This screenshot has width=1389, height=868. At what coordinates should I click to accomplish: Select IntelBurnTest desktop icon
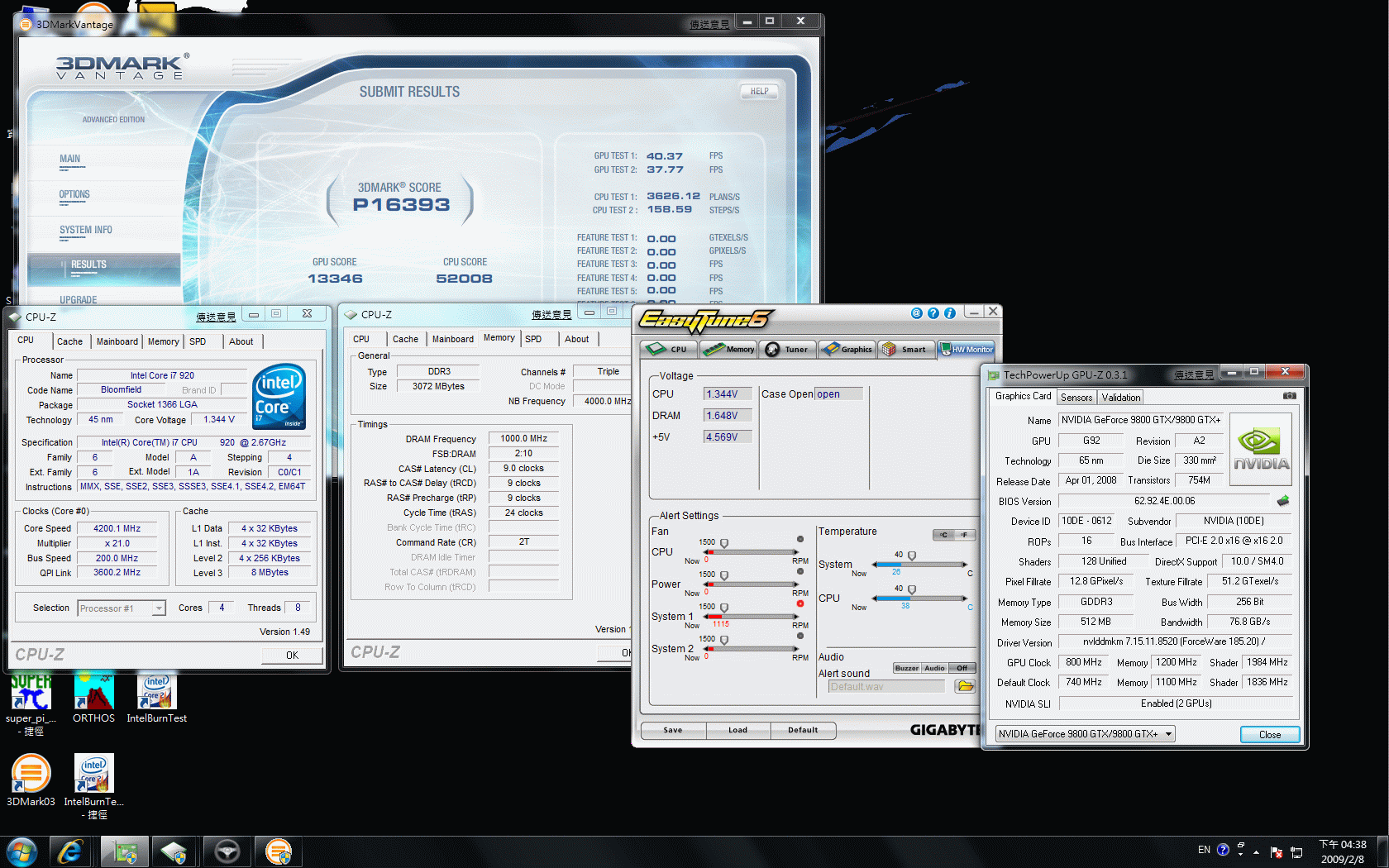coord(157,699)
